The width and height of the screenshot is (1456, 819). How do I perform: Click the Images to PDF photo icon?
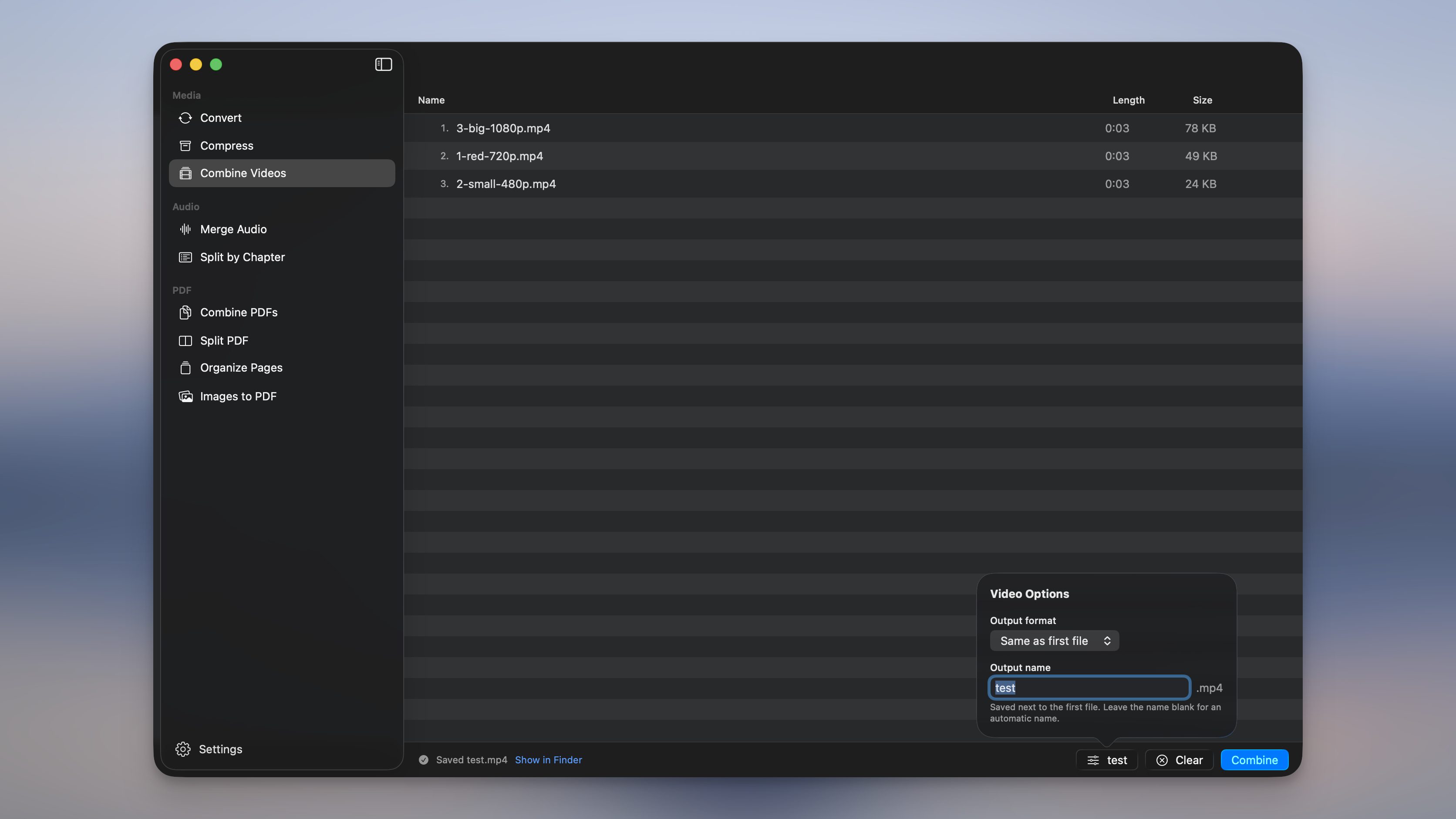[x=185, y=396]
